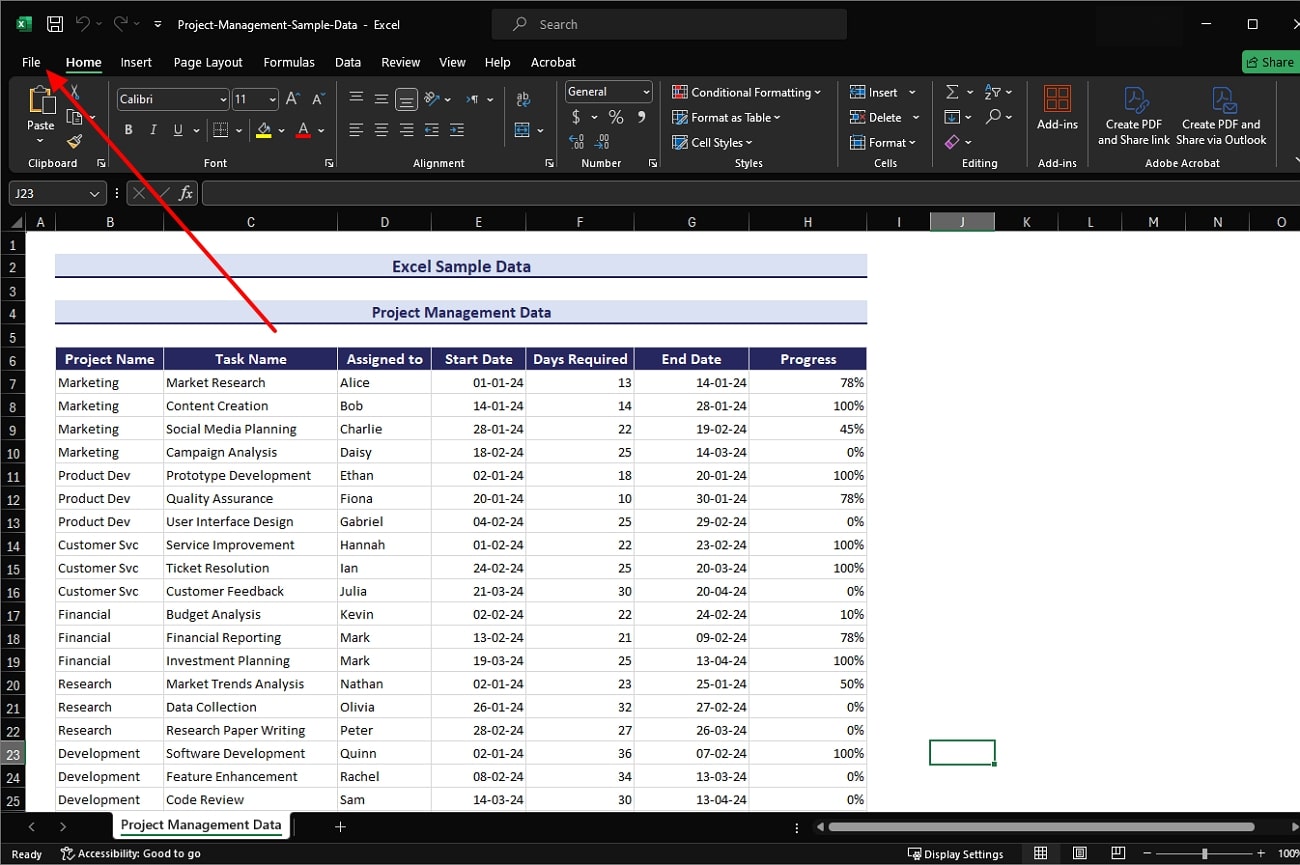Switch to Page Layout tab
The width and height of the screenshot is (1300, 865).
[x=208, y=62]
